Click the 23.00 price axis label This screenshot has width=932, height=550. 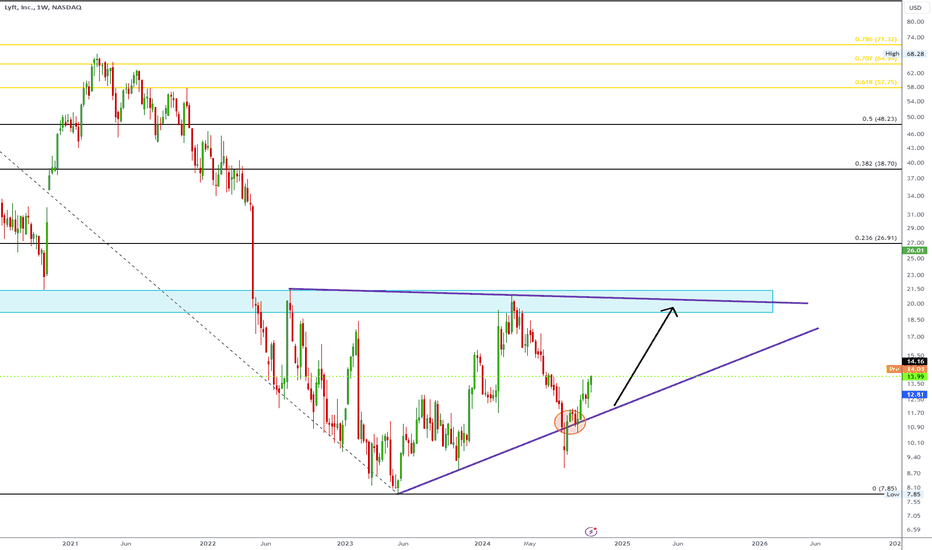tap(915, 275)
